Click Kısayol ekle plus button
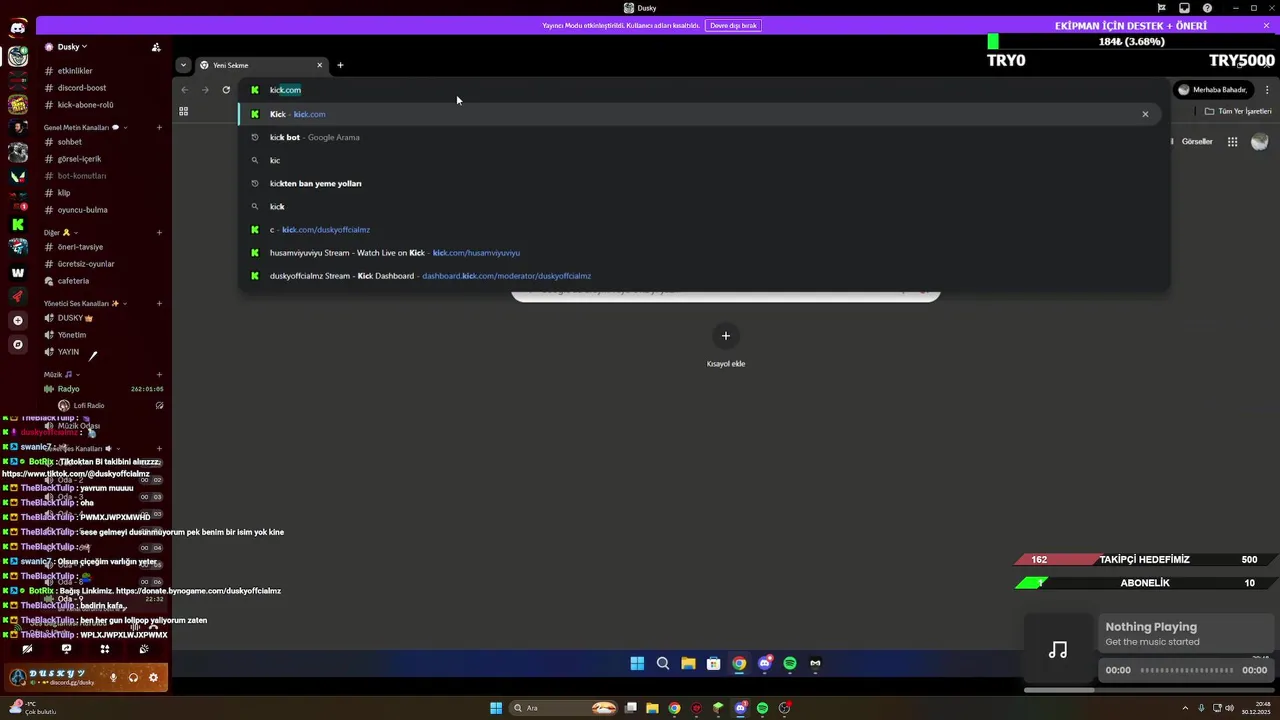 [x=726, y=336]
